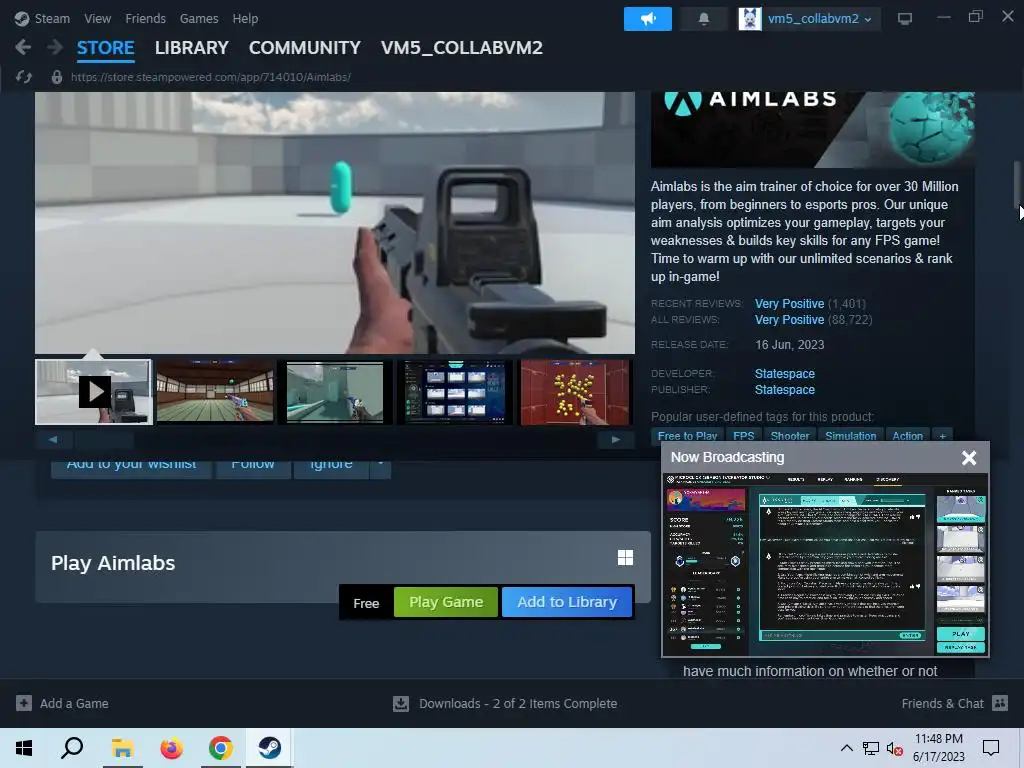The image size is (1024, 768).
Task: Open Downloads download-arrow icon
Action: click(x=401, y=703)
